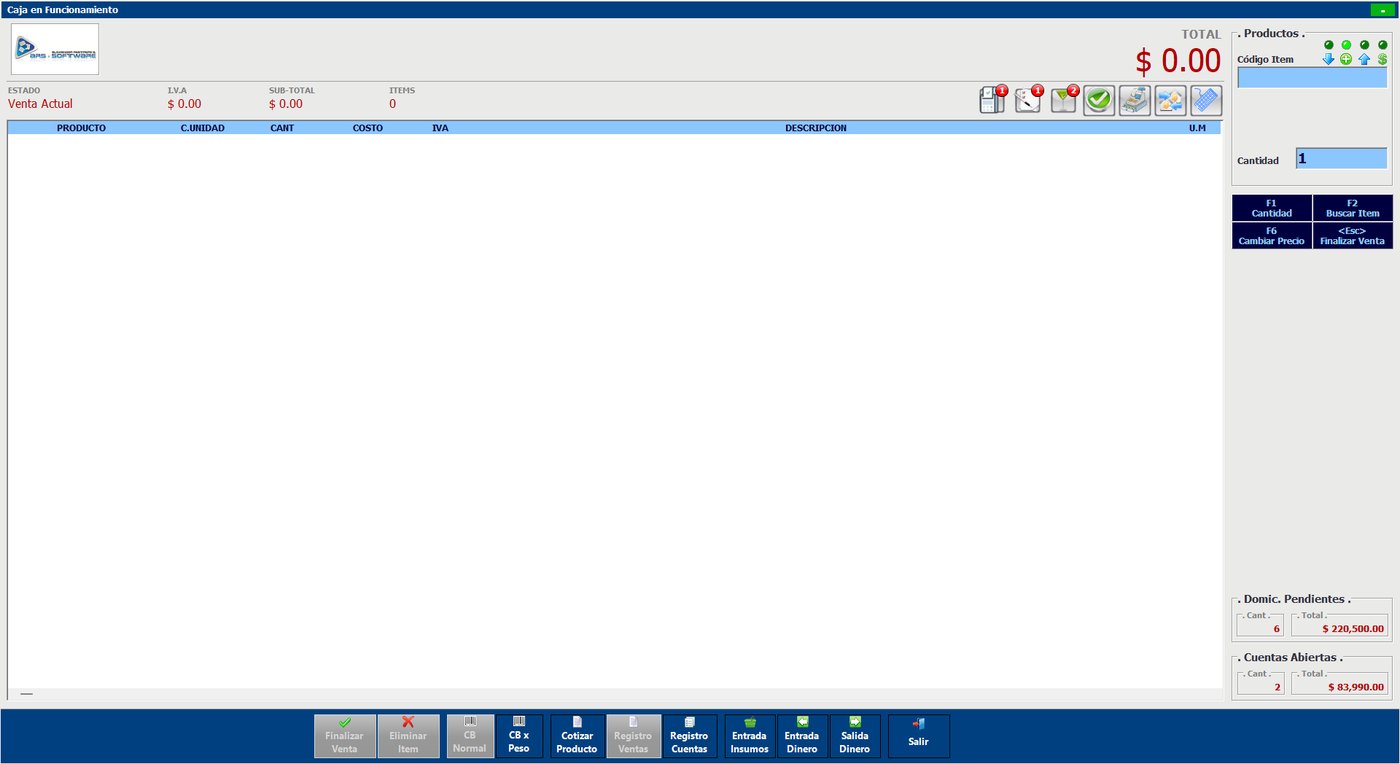This screenshot has width=1400, height=764.
Task: Click the Salir exit button
Action: point(919,736)
